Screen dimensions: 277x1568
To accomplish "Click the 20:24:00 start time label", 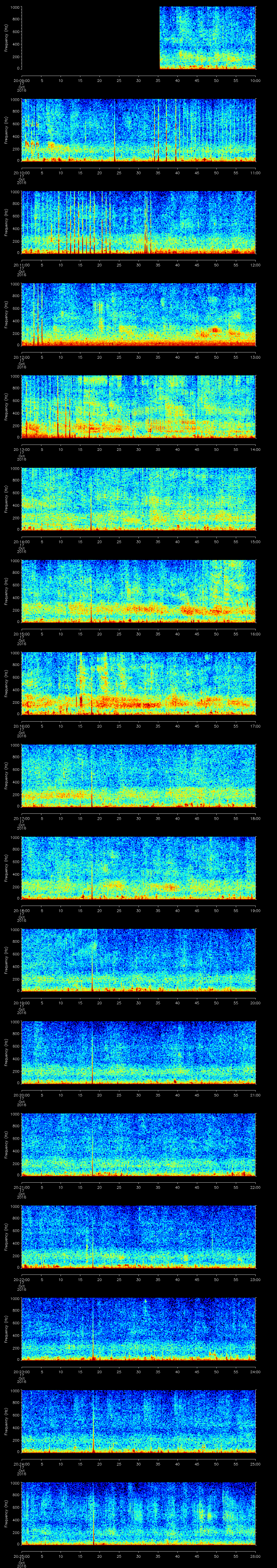I will (21, 1464).
